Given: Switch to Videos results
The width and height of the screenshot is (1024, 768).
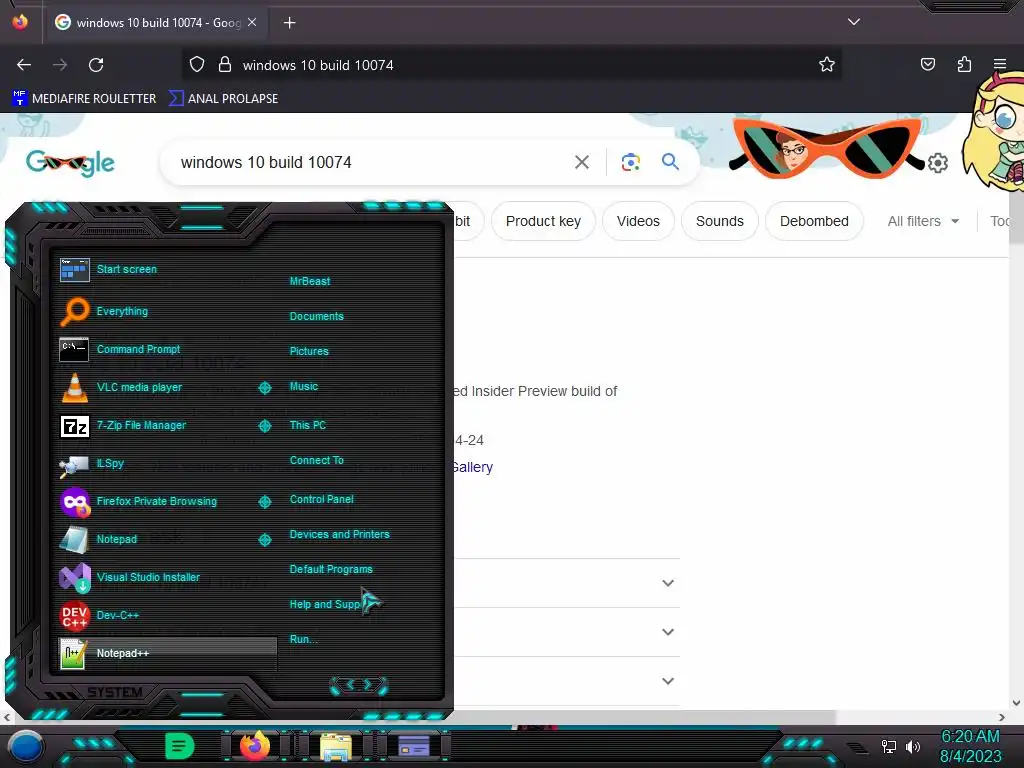Looking at the screenshot, I should [638, 221].
